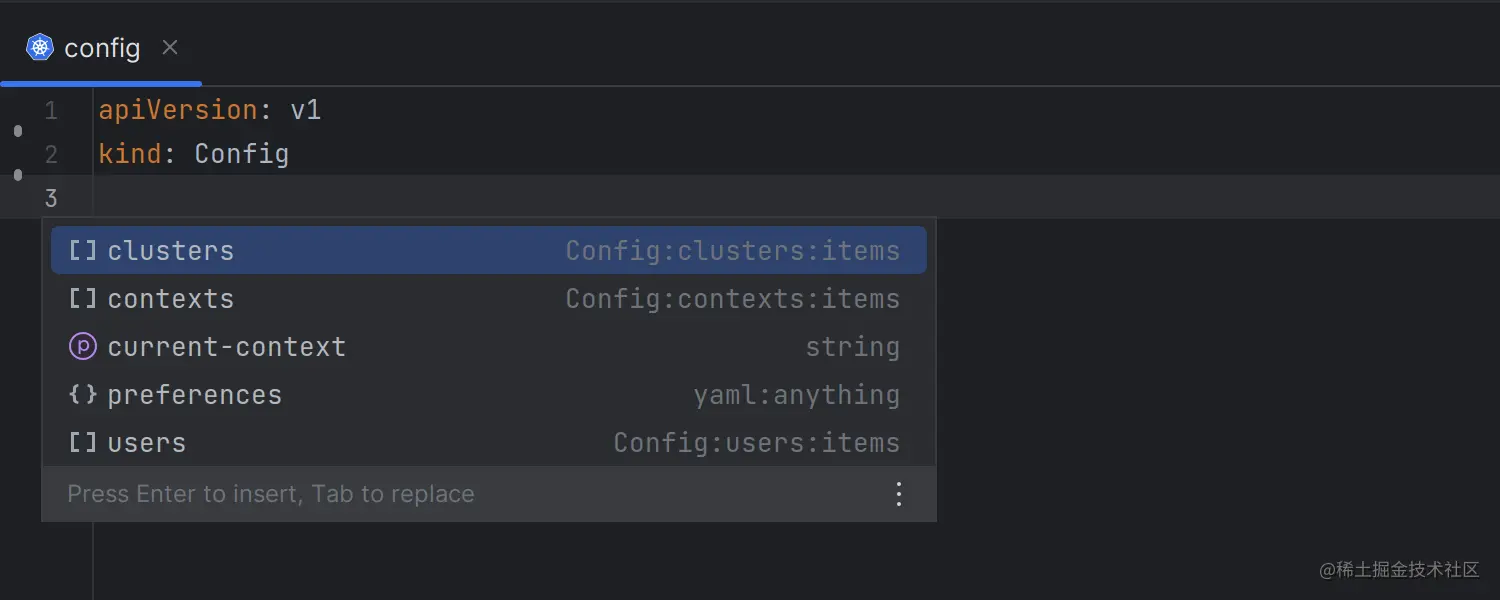Choose the "users" completion entry
Viewport: 1500px width, 600px height.
[x=146, y=442]
